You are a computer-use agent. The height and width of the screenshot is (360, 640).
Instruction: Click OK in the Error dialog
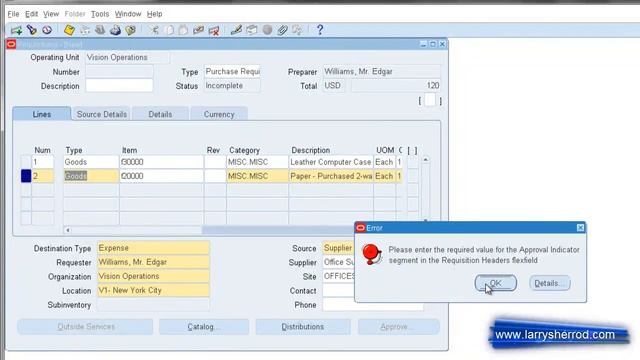click(496, 283)
